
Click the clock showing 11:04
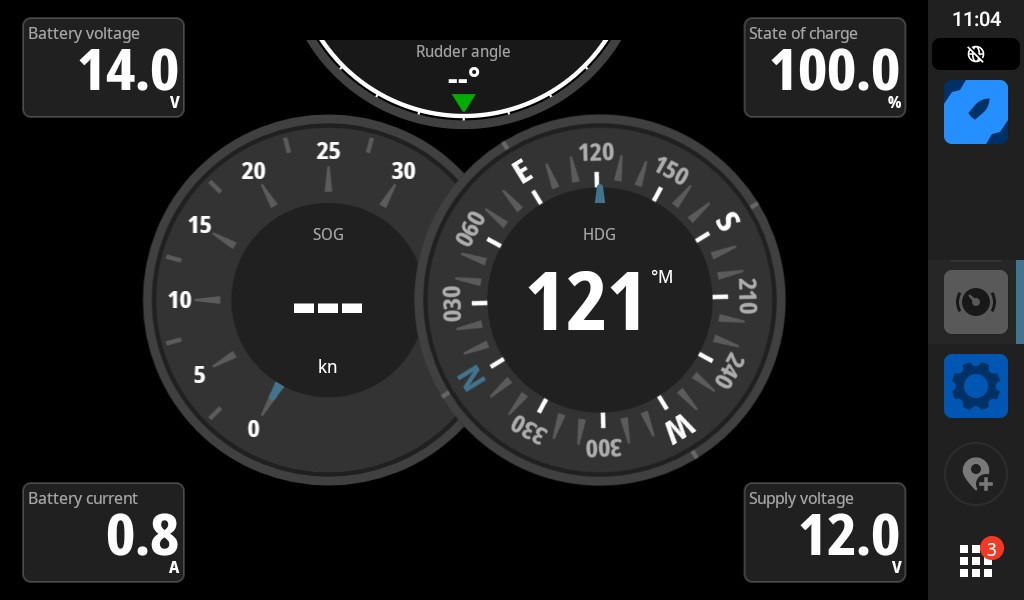pyautogui.click(x=975, y=19)
